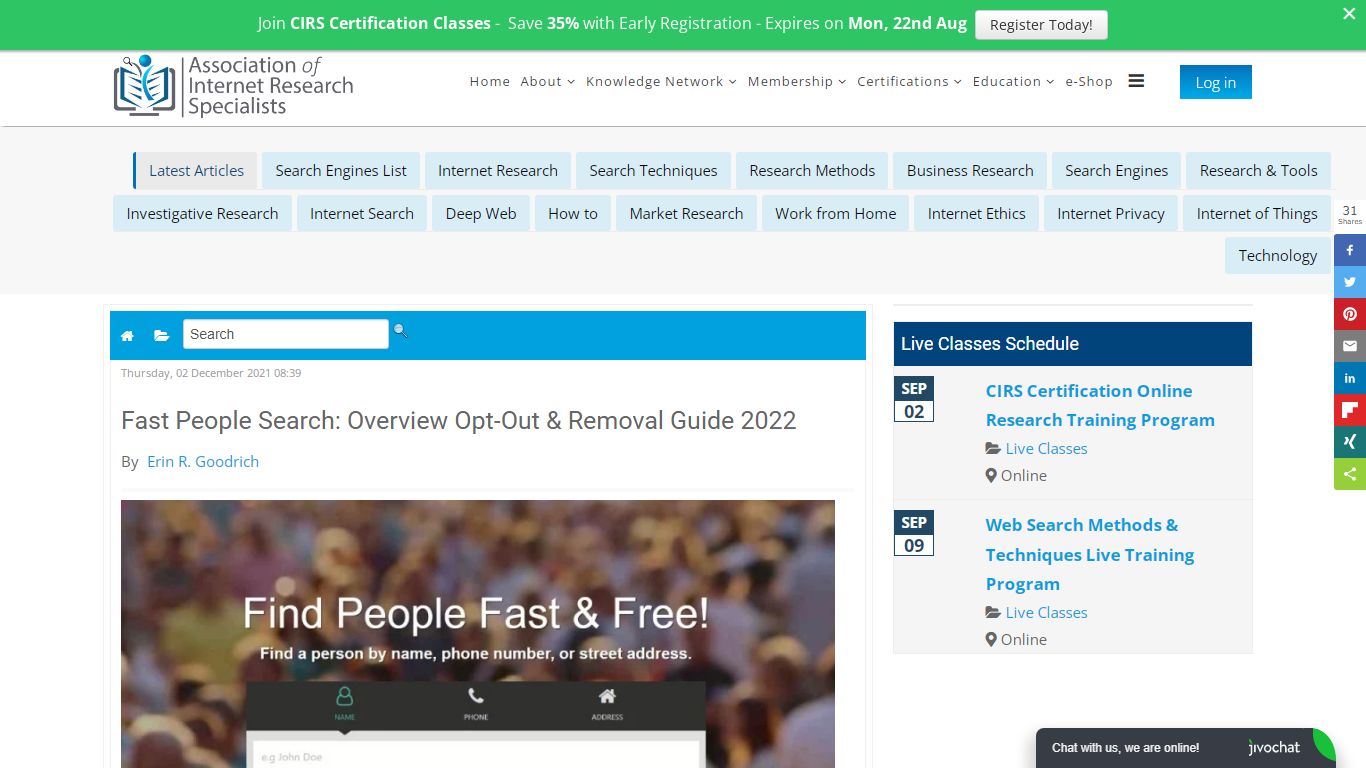Go to the Home menu item
This screenshot has height=768, width=1366.
pyautogui.click(x=490, y=81)
